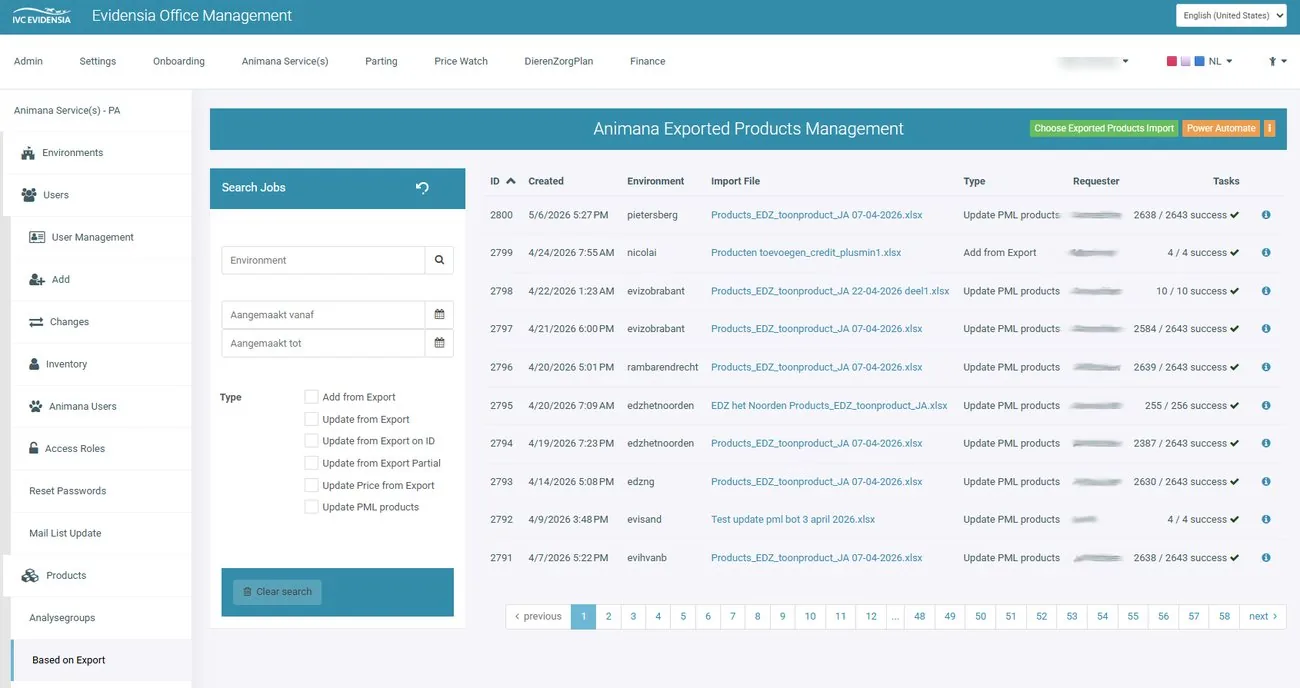
Task: Open info icon for job 2800
Action: [x=1266, y=215]
